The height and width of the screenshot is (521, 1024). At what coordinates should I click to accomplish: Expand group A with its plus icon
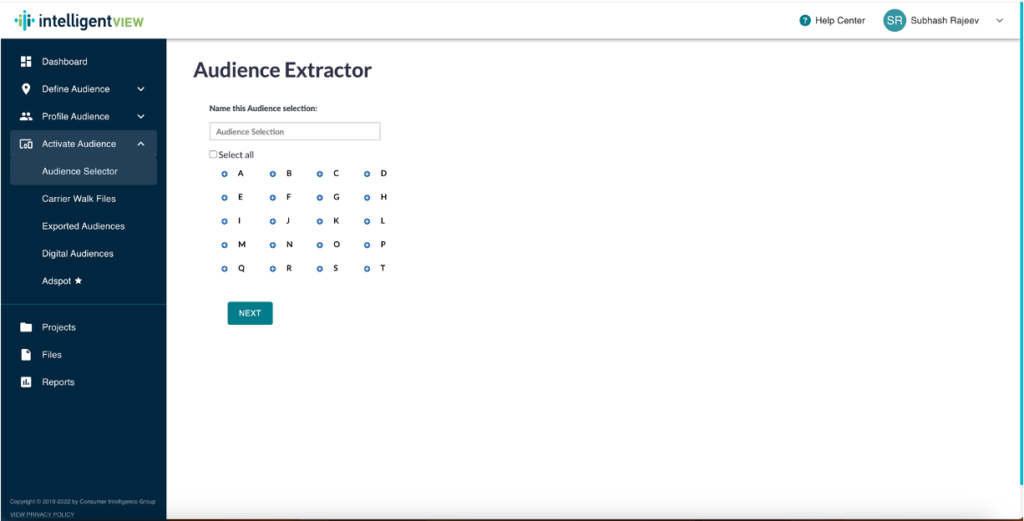coord(224,174)
